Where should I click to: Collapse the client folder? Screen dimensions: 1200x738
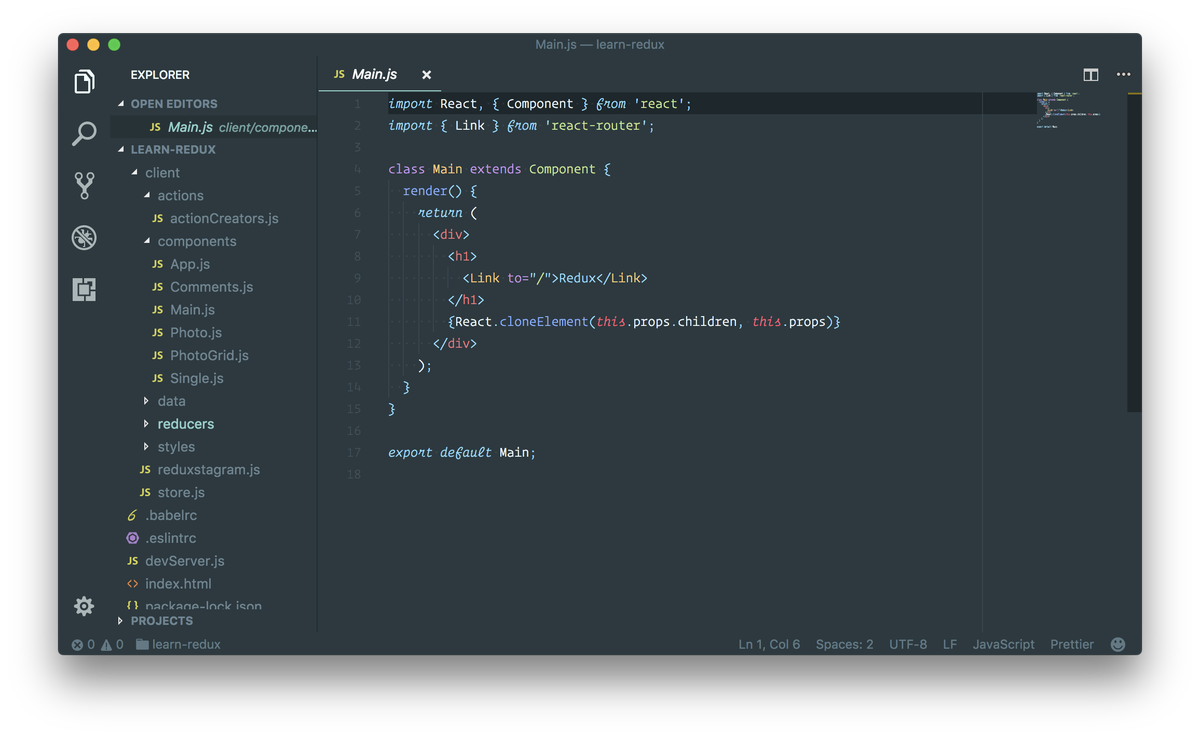[x=135, y=172]
